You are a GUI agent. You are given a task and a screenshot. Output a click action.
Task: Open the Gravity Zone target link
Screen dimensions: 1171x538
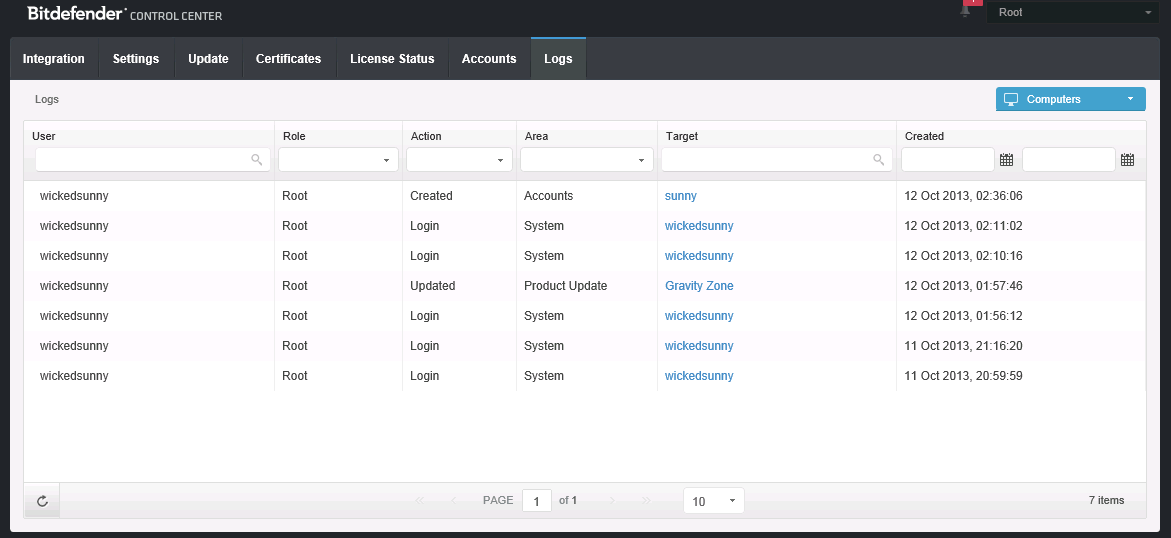coord(699,286)
